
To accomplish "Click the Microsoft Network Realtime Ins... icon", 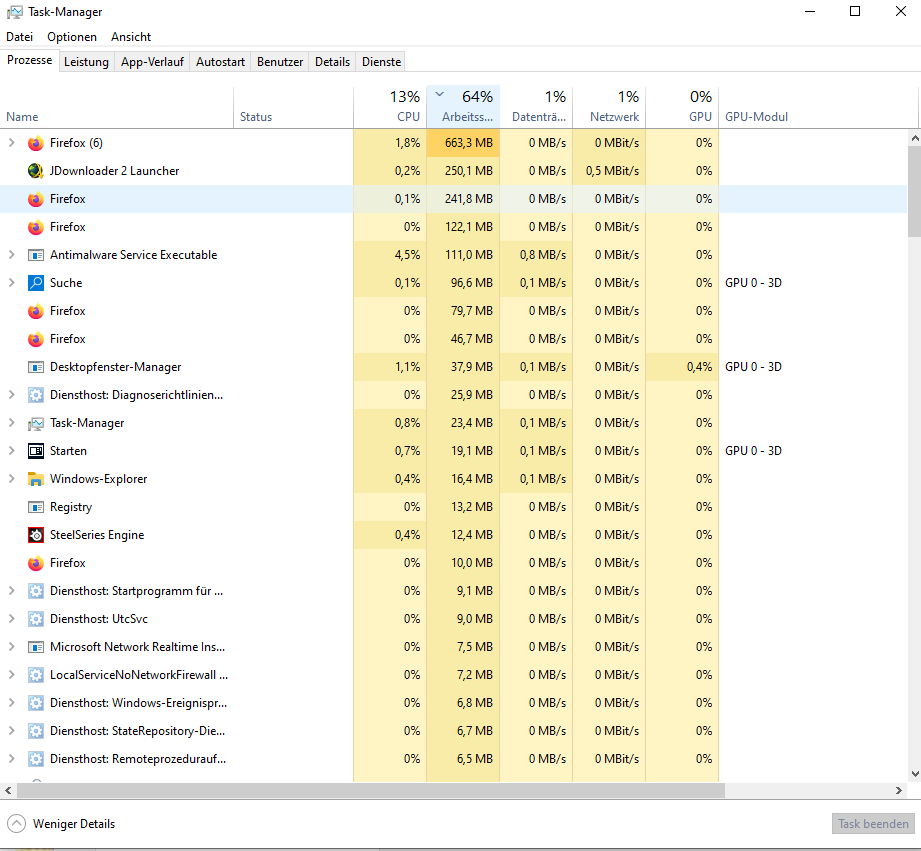I will tap(36, 647).
